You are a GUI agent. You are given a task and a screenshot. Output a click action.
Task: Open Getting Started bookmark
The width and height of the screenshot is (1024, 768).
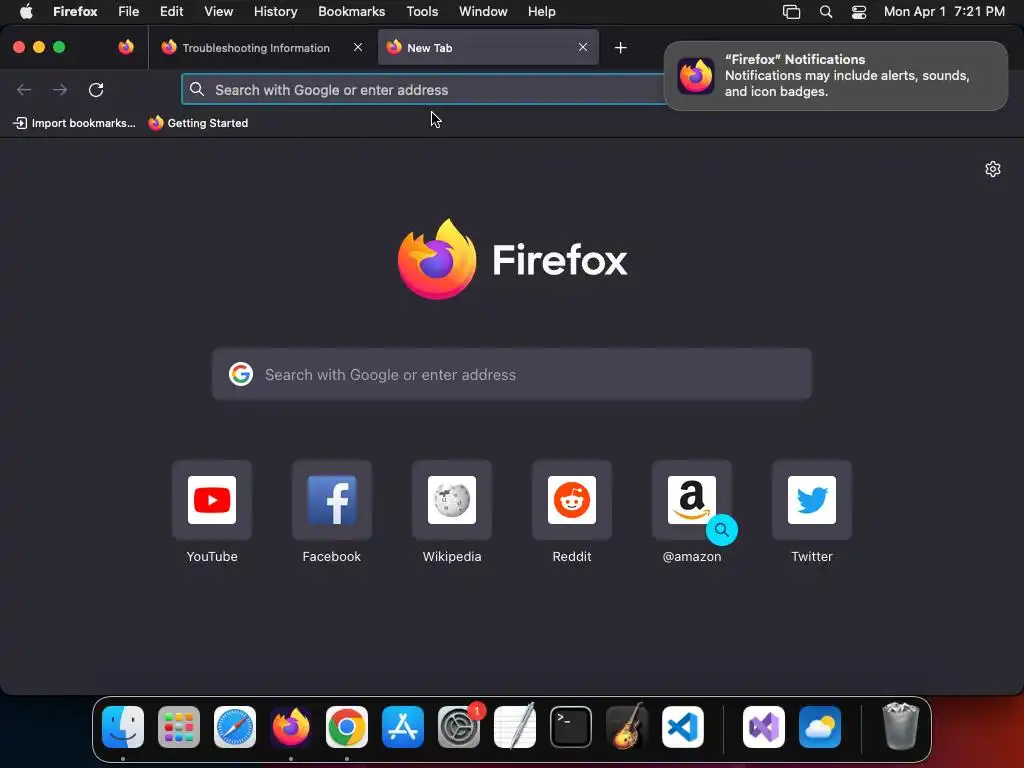point(198,123)
